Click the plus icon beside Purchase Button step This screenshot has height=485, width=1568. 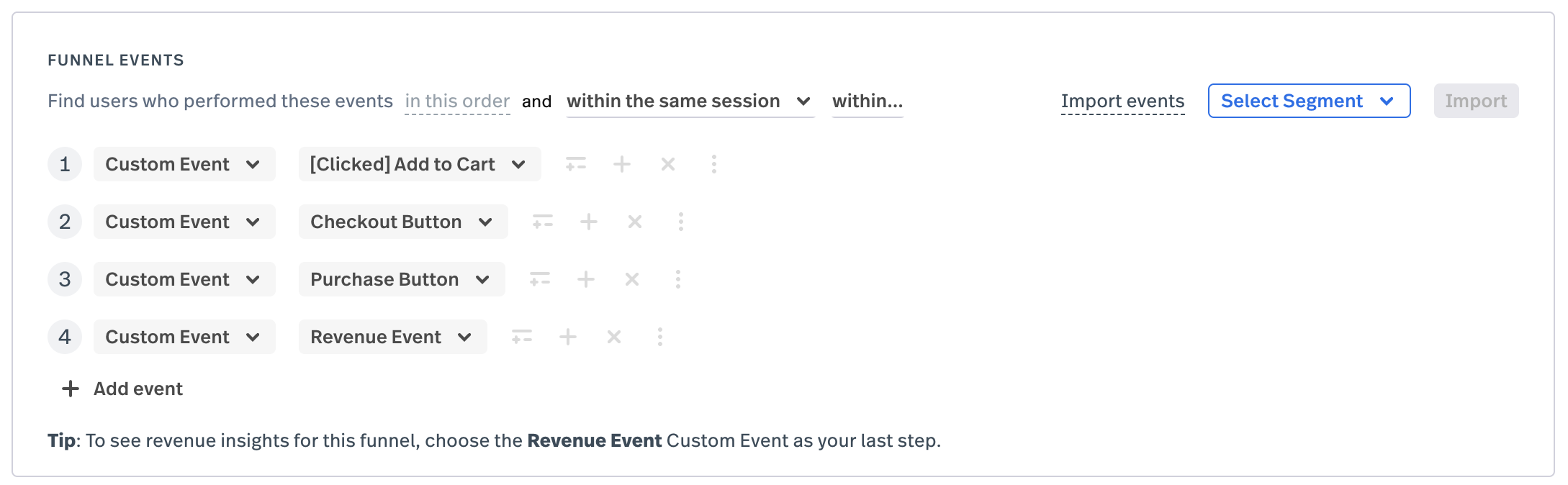coord(587,279)
